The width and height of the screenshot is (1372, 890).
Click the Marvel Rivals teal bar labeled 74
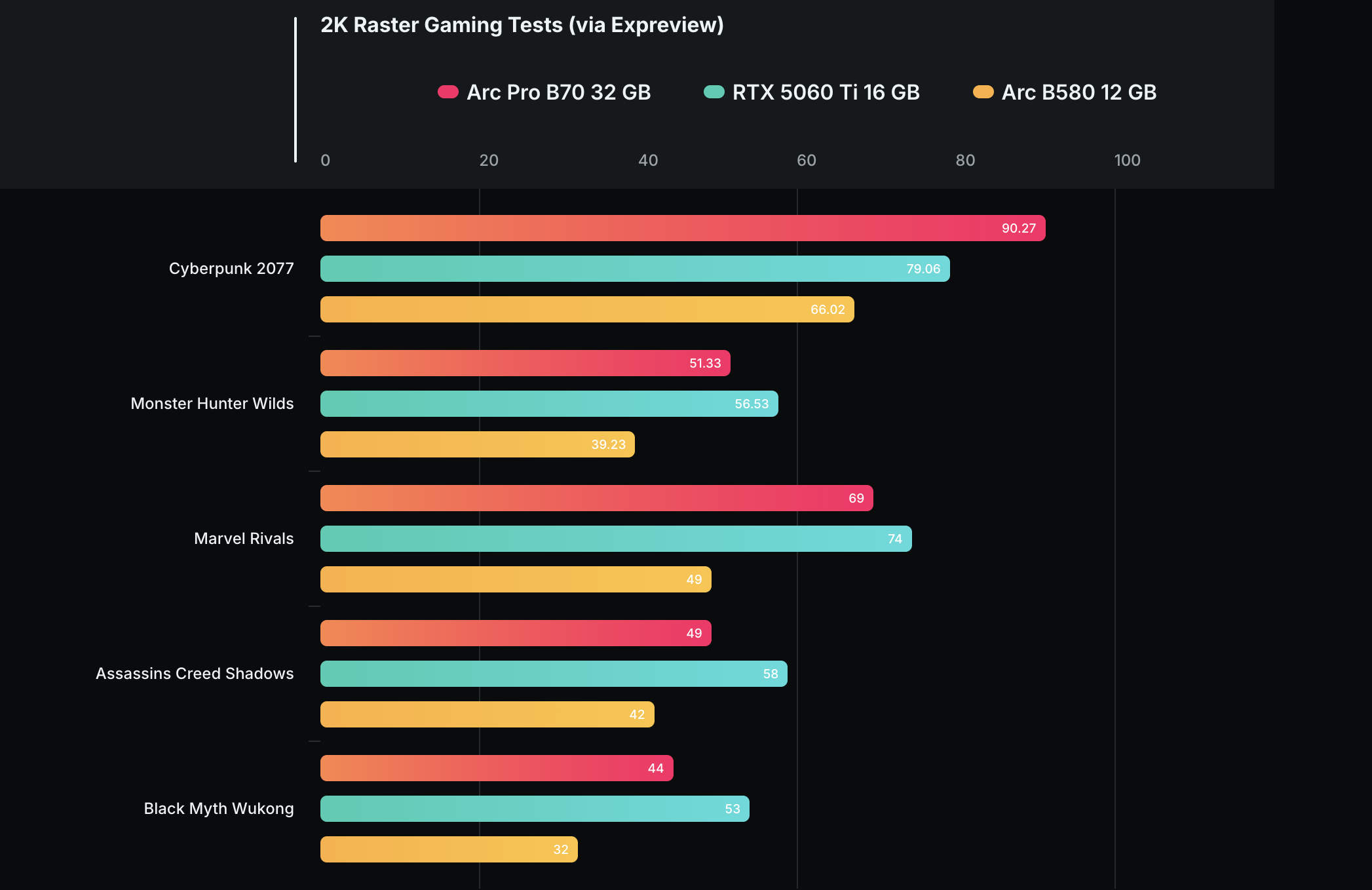[616, 539]
